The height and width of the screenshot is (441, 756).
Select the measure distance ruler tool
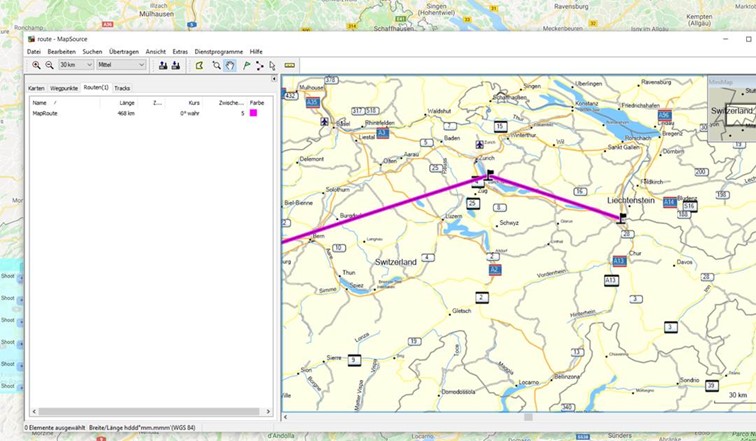click(x=290, y=65)
